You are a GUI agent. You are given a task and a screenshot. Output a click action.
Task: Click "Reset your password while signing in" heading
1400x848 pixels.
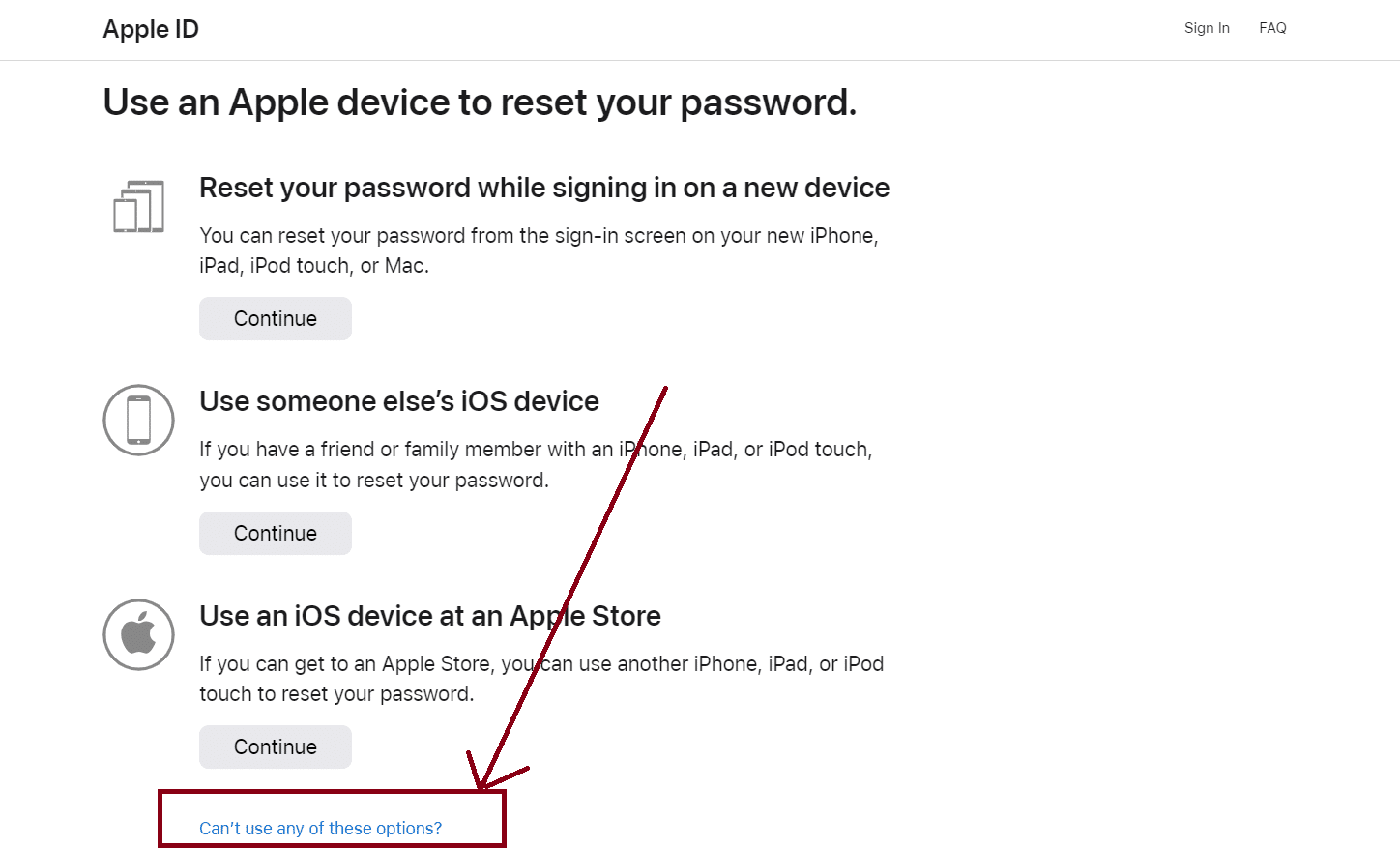[543, 188]
